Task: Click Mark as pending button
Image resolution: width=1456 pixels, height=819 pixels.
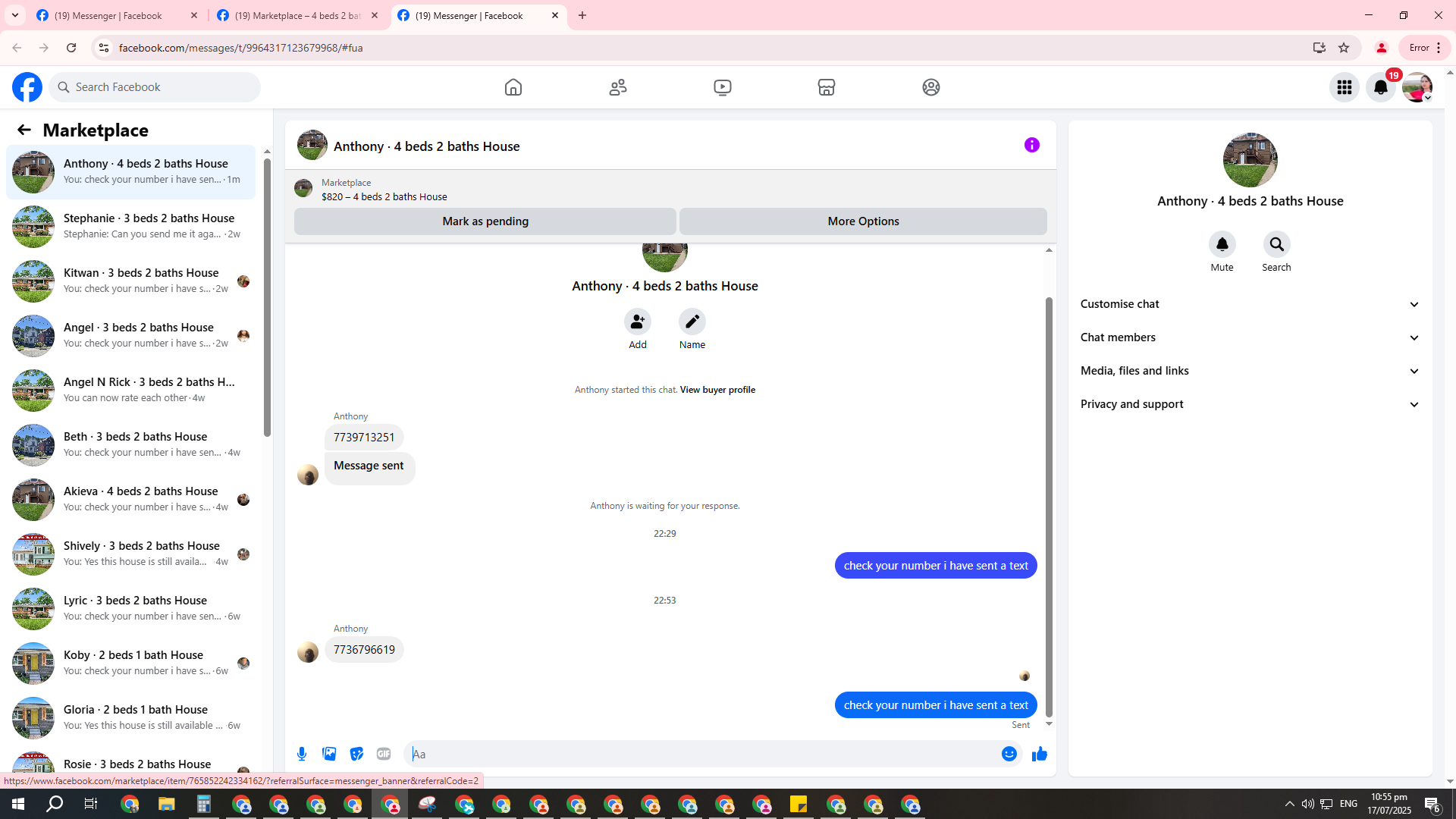Action: (x=485, y=221)
